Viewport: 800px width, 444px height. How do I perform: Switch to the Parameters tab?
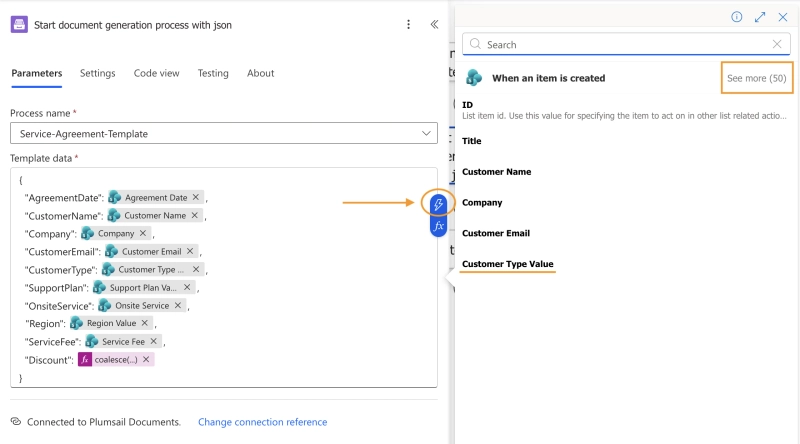37,73
